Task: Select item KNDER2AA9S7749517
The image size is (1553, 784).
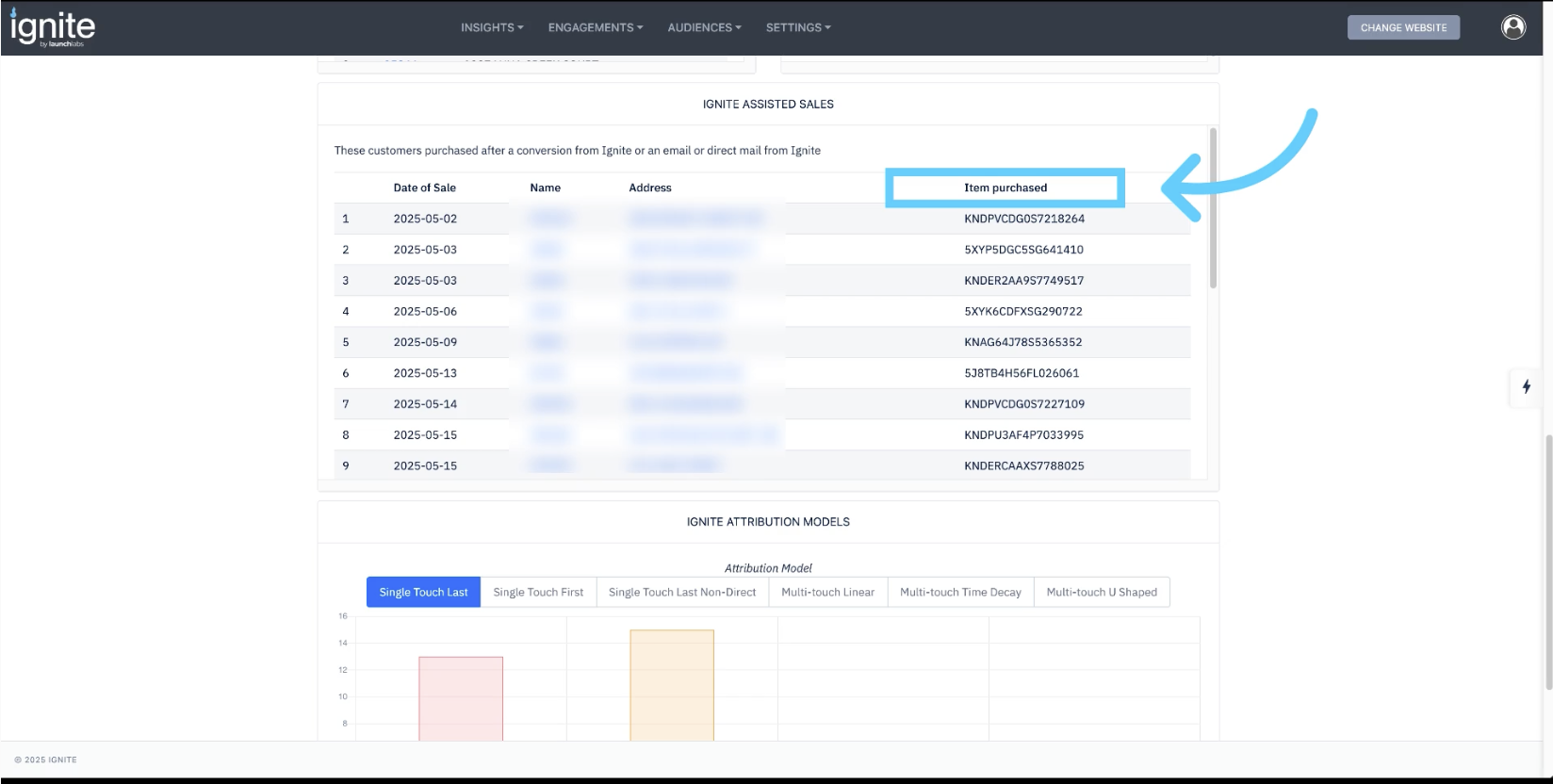Action: tap(1023, 281)
